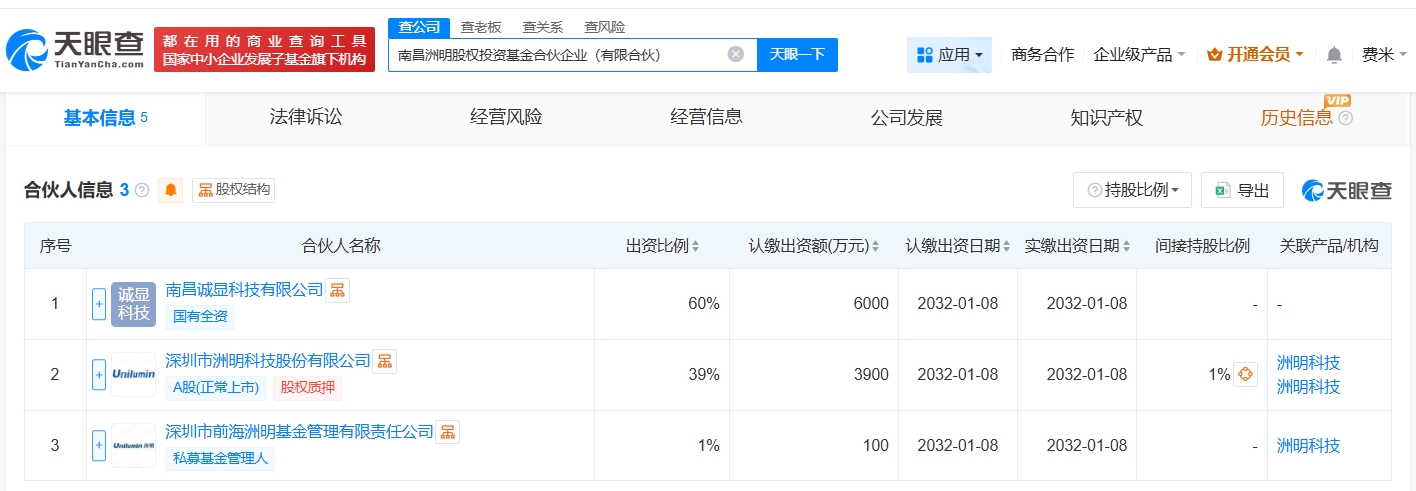Select the 查老板 search tab

tap(481, 27)
